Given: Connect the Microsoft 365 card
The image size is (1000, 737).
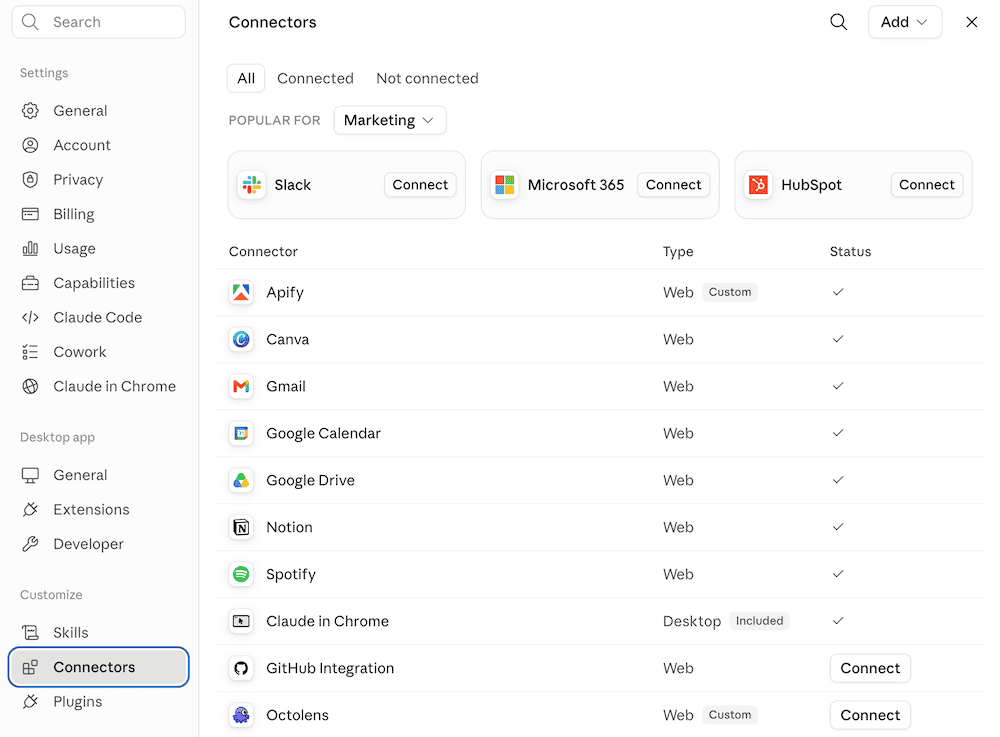Looking at the screenshot, I should [x=673, y=185].
